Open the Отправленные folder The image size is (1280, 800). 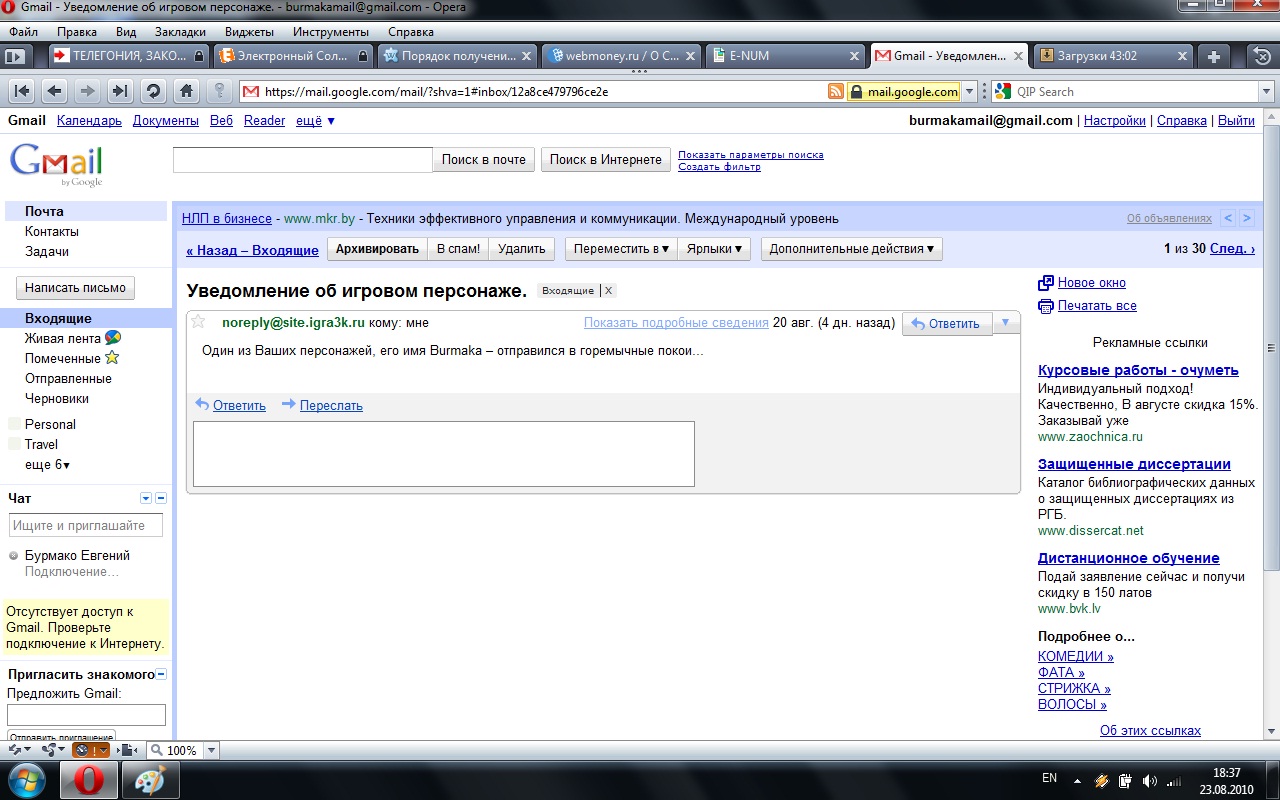click(68, 379)
